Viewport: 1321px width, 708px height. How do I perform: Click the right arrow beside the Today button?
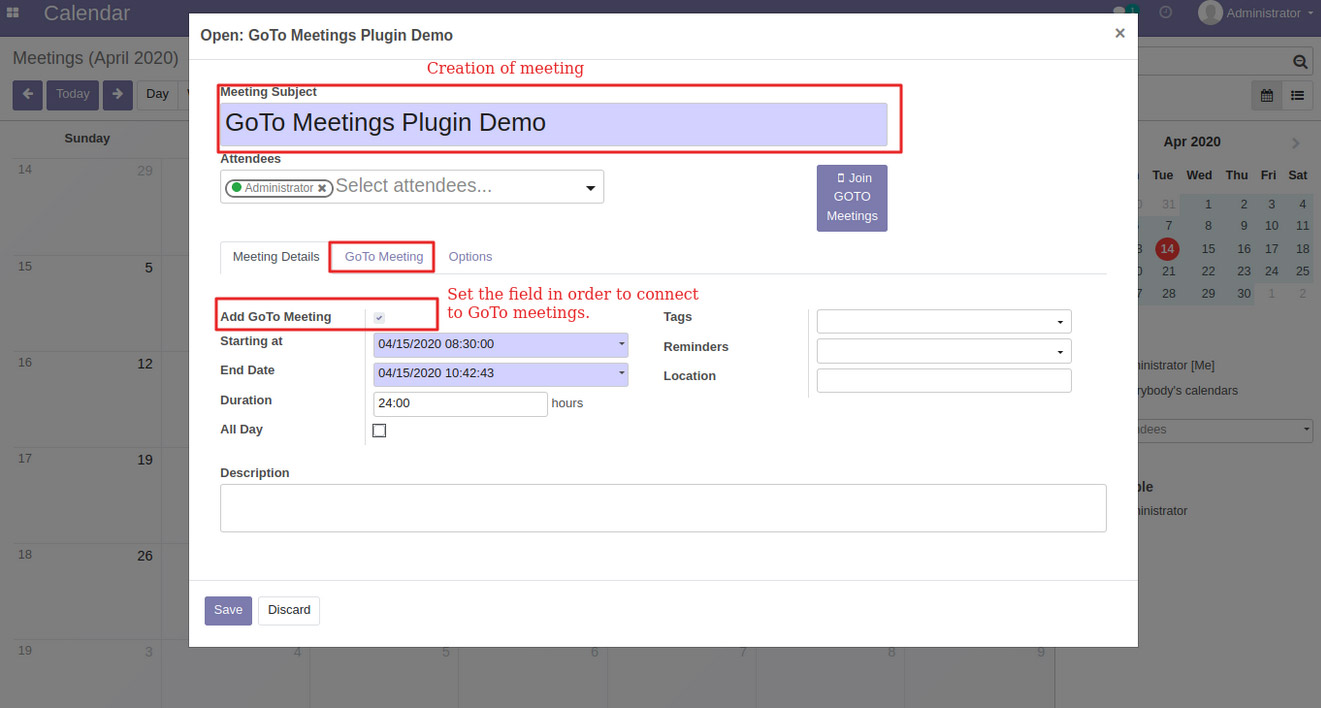click(117, 95)
